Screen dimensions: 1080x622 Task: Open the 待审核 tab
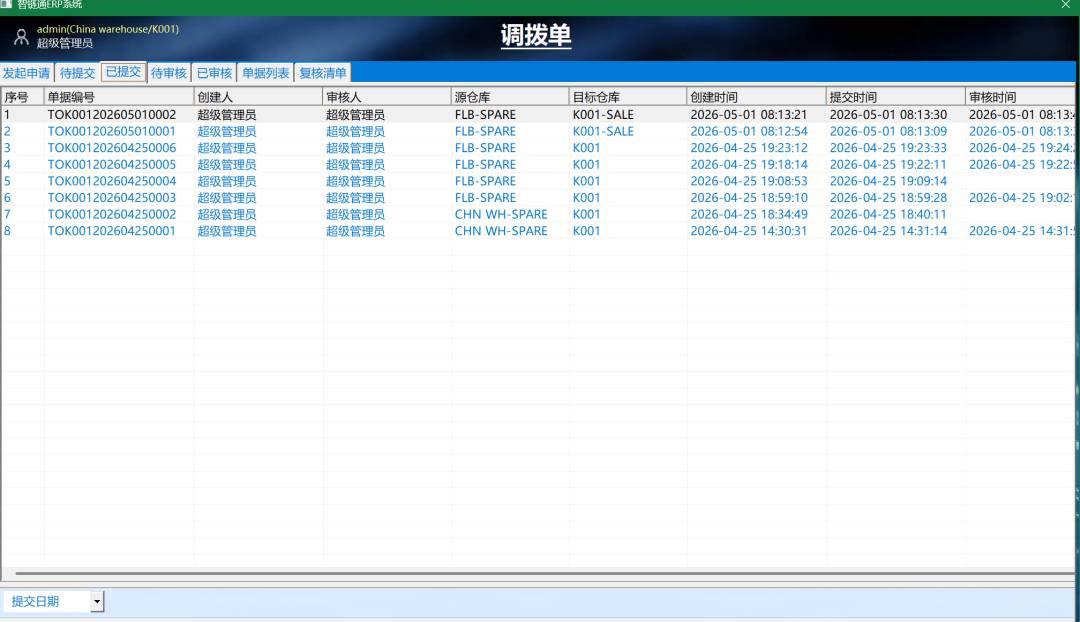pos(169,73)
